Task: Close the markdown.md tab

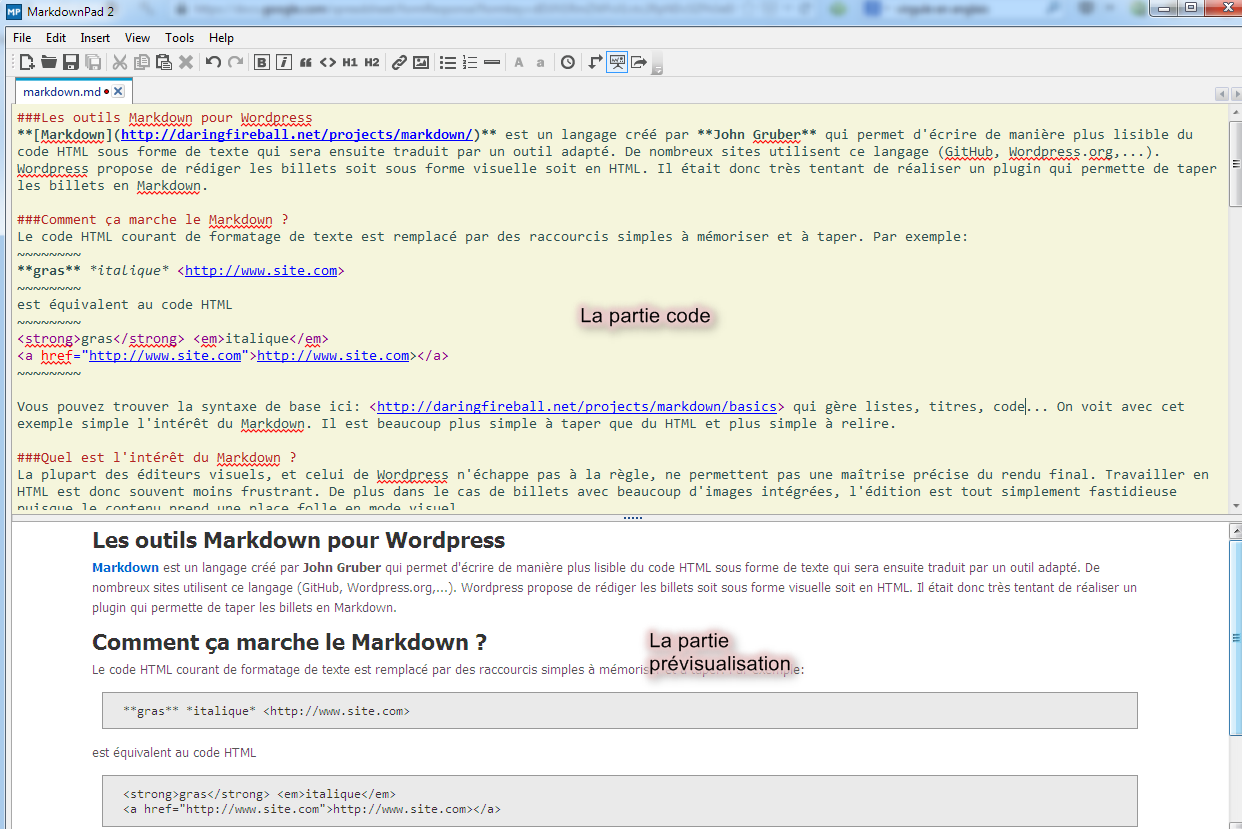Action: 118,91
